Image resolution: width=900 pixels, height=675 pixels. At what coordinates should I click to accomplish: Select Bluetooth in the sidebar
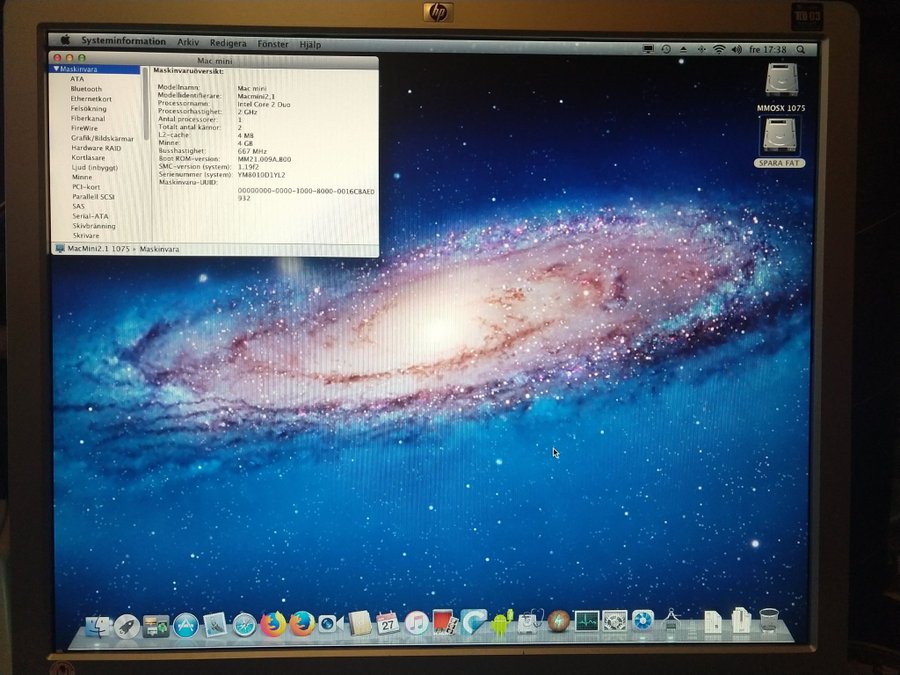86,89
